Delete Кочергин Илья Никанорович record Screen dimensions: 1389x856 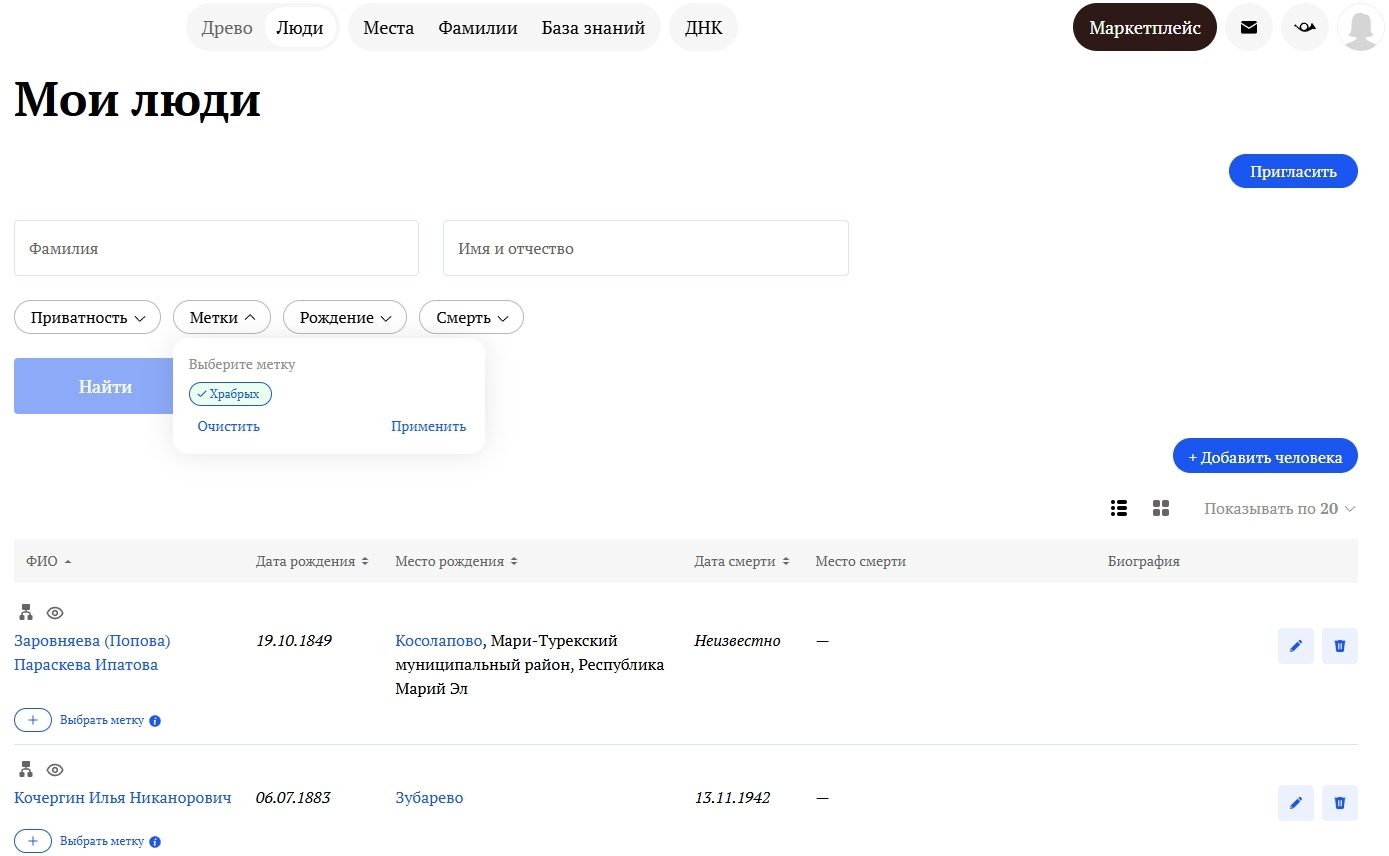(1339, 803)
